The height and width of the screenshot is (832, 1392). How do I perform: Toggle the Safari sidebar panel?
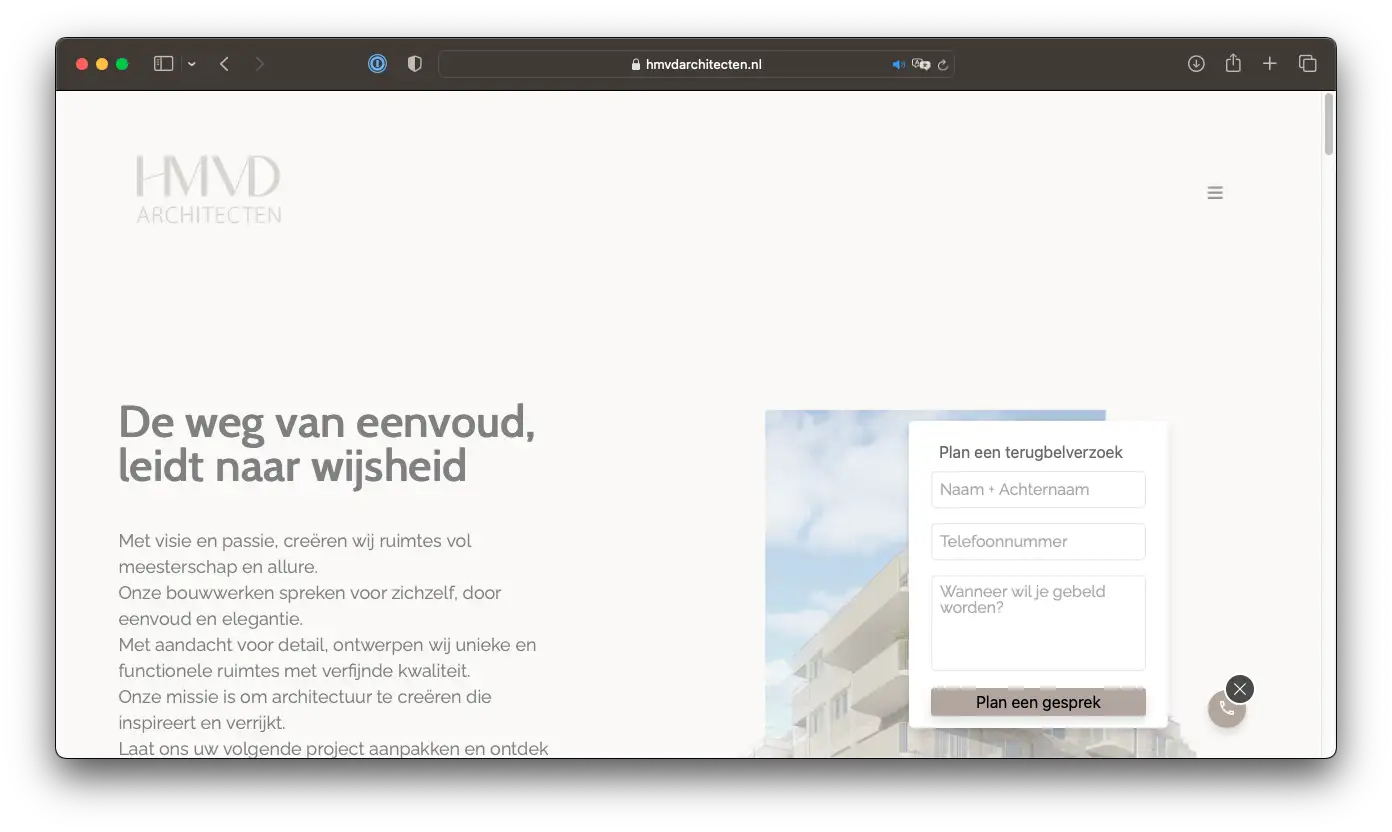tap(163, 64)
